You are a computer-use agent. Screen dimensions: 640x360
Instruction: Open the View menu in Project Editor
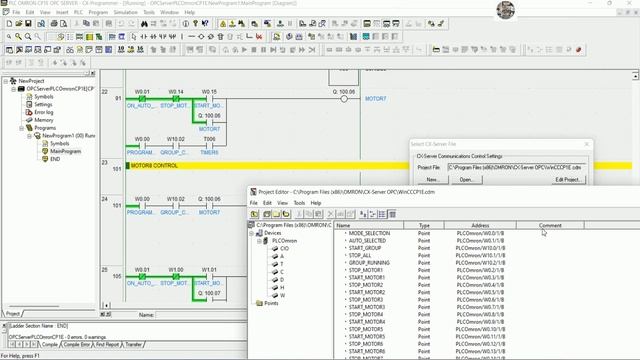coord(282,203)
